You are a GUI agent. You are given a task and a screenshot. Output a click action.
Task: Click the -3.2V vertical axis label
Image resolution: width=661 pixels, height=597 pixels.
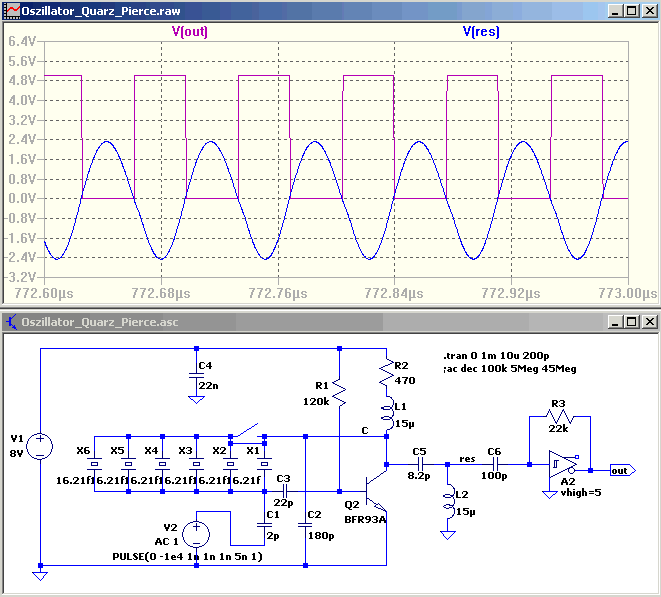(20, 277)
